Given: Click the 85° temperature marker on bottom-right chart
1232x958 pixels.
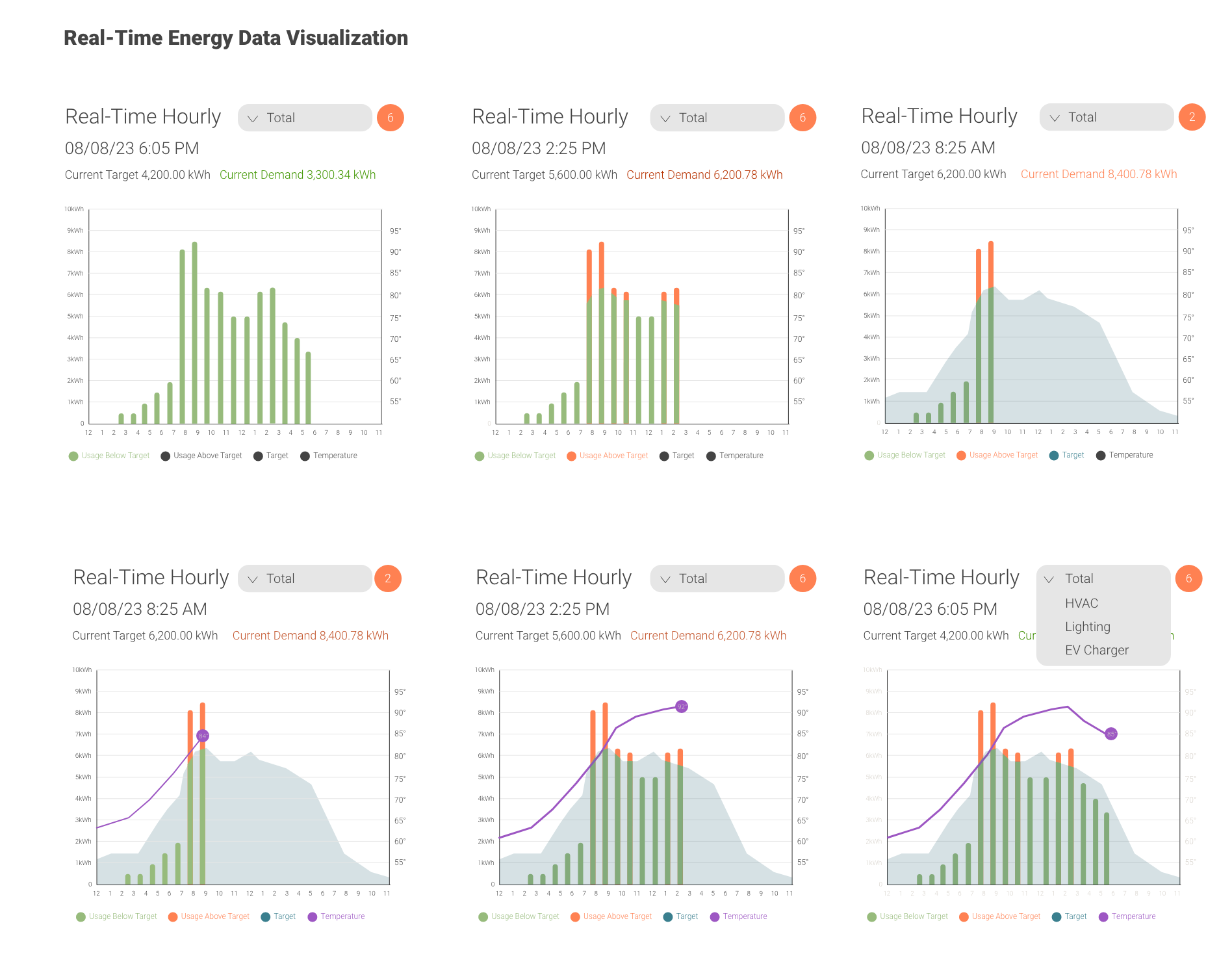Looking at the screenshot, I should [1111, 734].
